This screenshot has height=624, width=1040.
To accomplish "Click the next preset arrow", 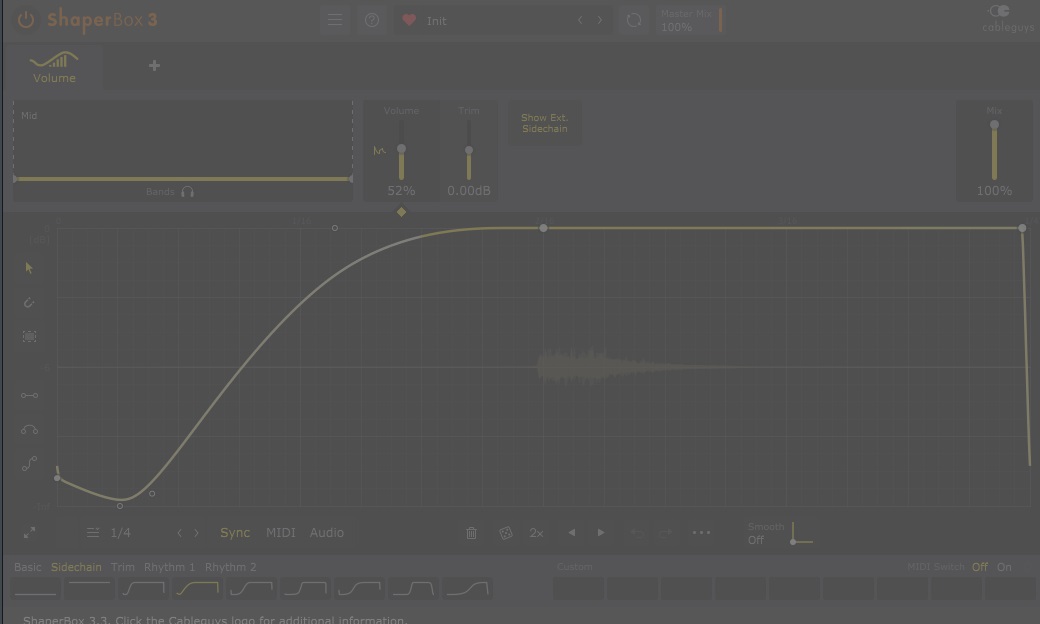I will pyautogui.click(x=599, y=19).
